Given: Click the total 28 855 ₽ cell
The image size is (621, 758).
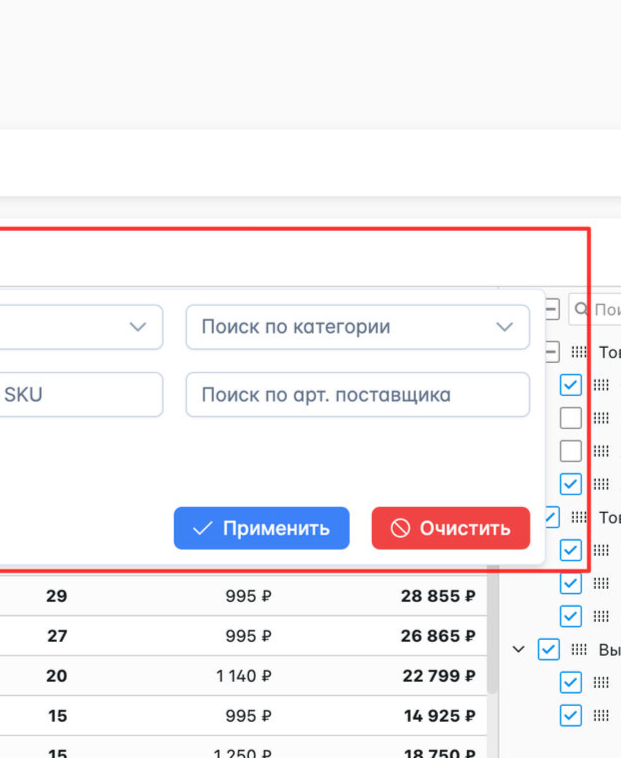Looking at the screenshot, I should point(438,596).
